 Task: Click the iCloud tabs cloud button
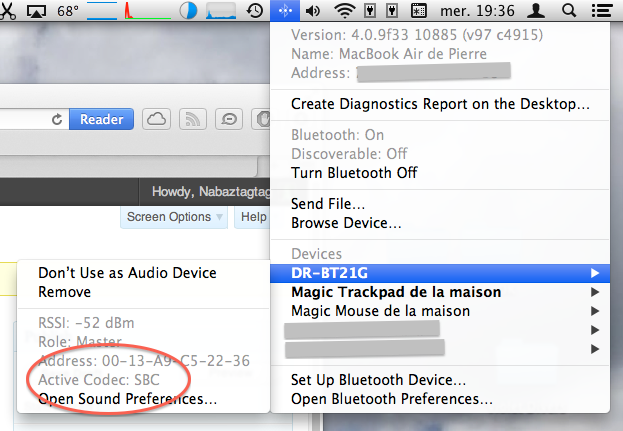point(156,119)
